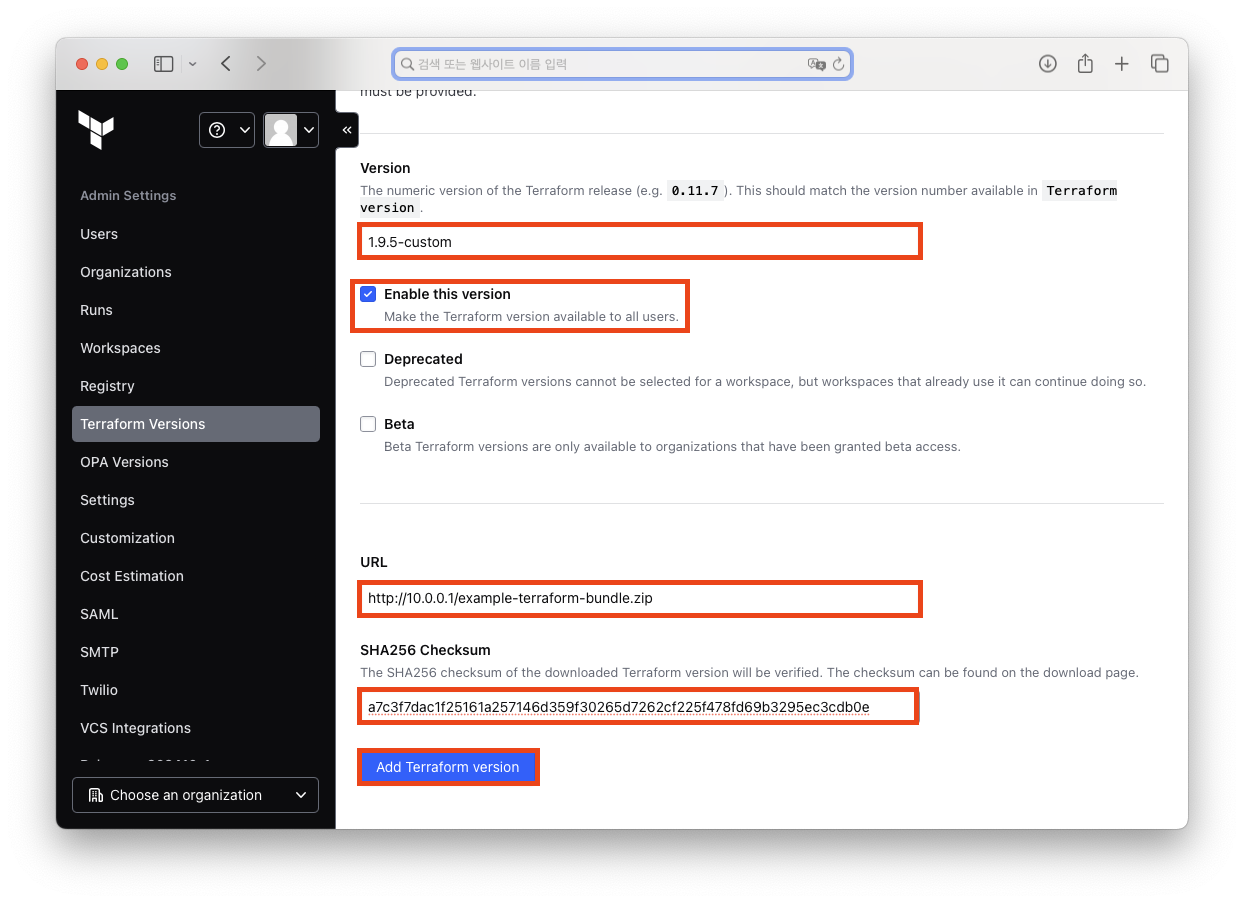Toggle Safari sidebar icon

164,64
